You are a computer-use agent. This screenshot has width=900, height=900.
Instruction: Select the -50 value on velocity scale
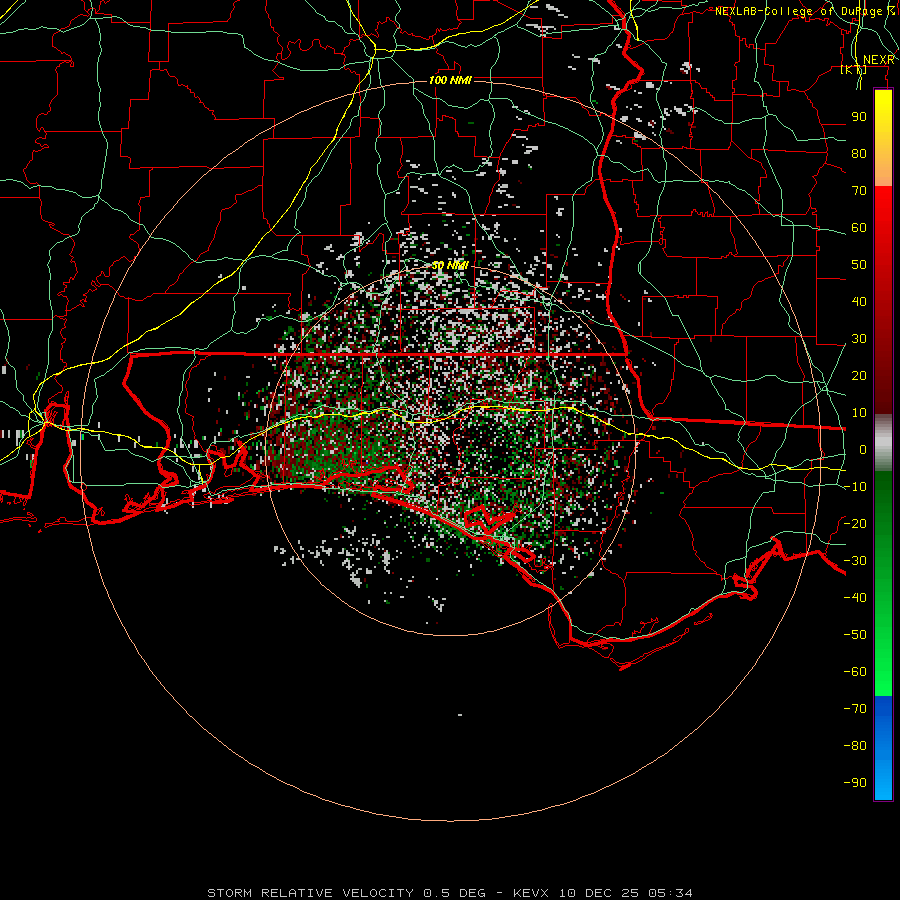click(855, 635)
